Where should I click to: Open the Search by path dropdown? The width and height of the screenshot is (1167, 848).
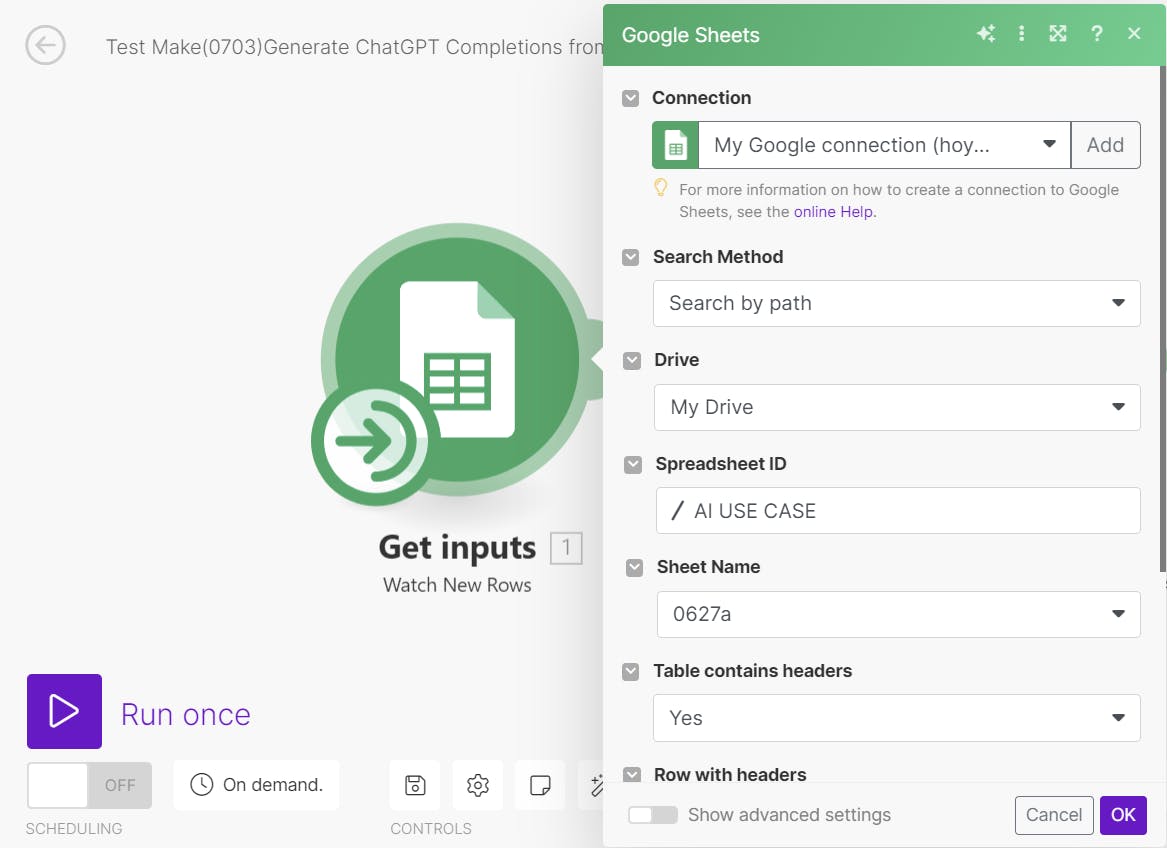point(896,303)
